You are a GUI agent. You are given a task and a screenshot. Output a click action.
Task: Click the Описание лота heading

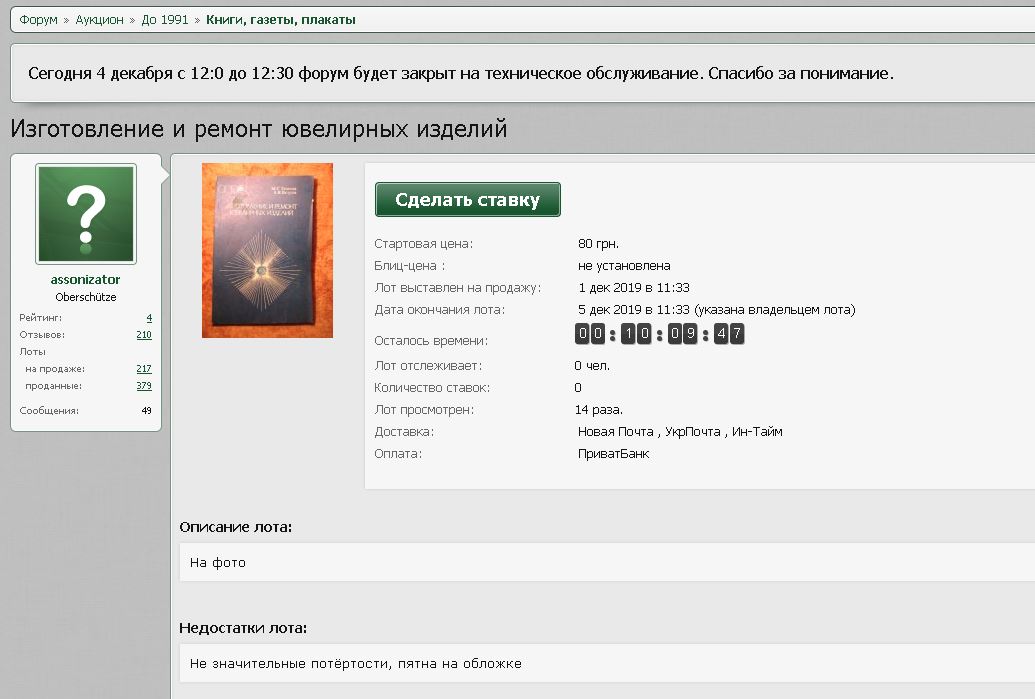[x=236, y=527]
